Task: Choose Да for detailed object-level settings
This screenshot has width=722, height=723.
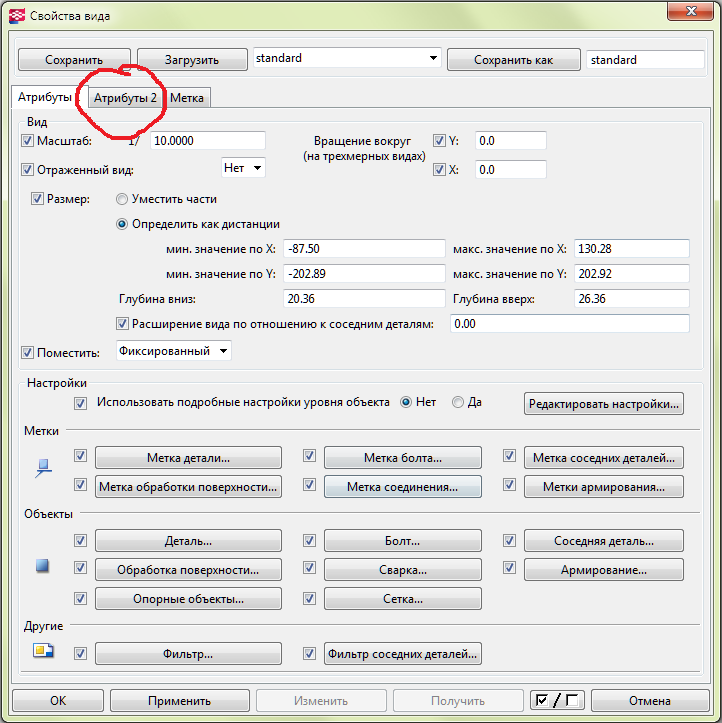Action: tap(458, 403)
